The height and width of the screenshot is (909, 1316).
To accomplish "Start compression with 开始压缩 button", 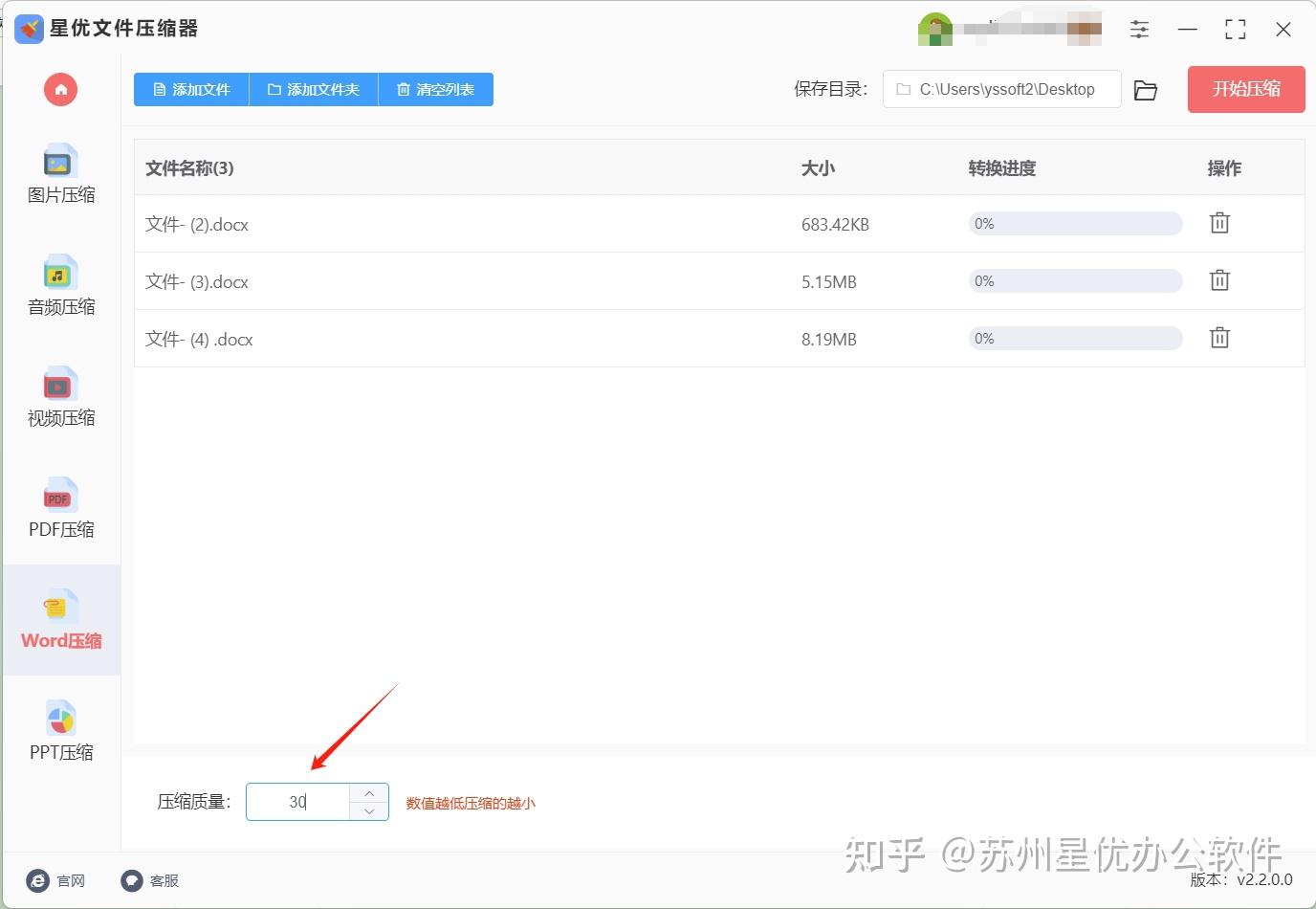I will click(1246, 89).
